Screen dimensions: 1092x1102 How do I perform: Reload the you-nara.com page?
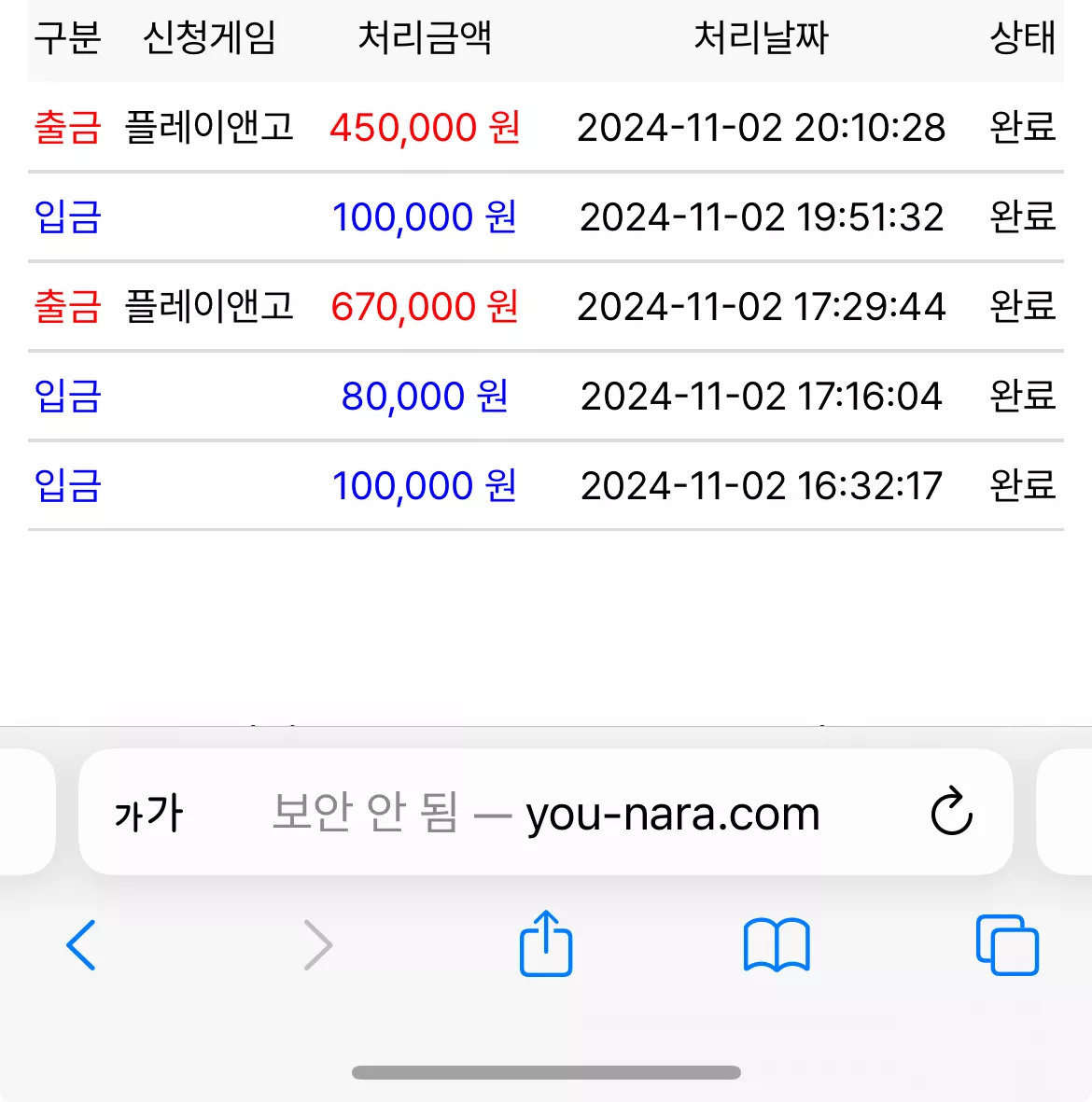point(951,811)
